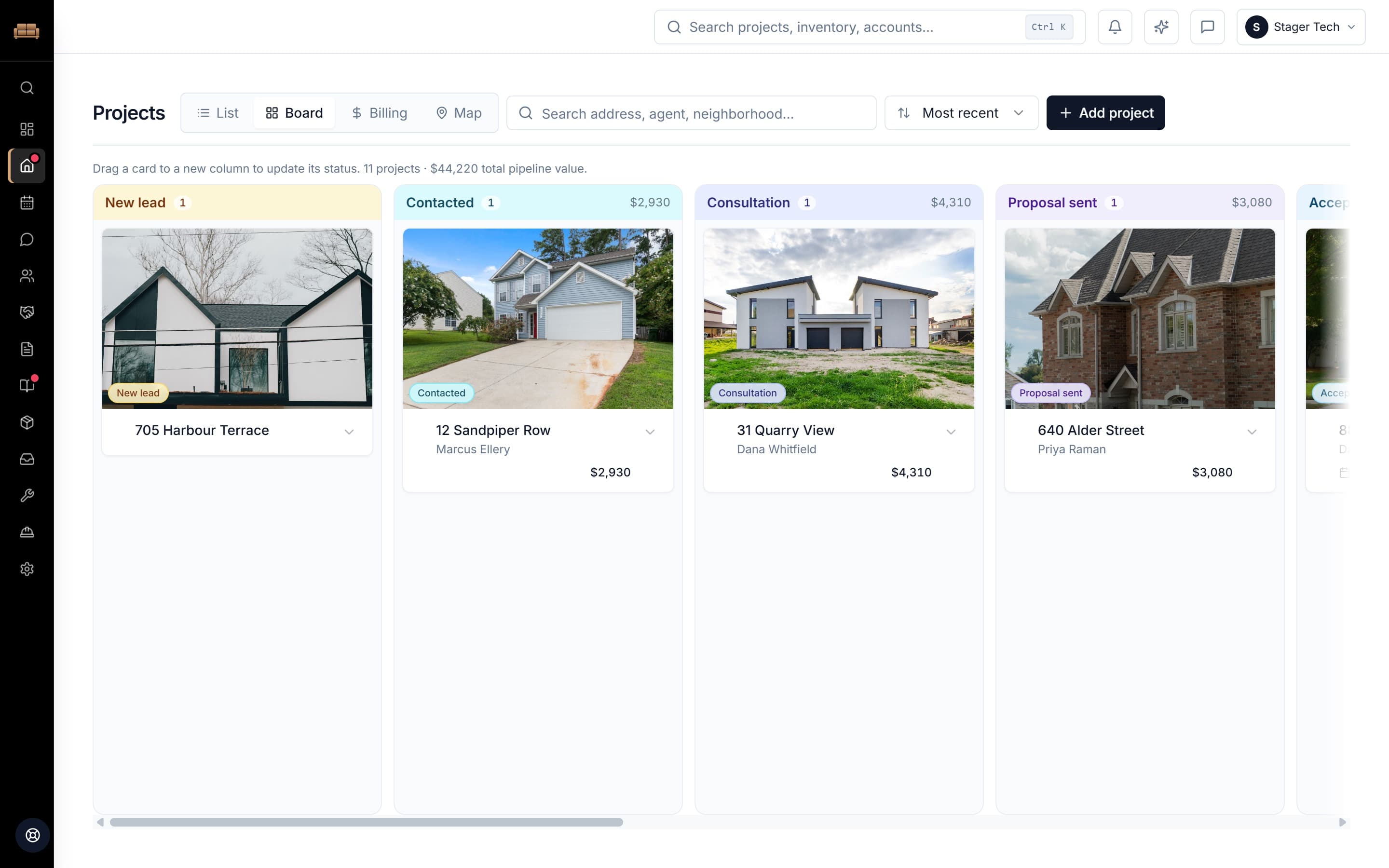
Task: Click the Consultation column header title
Action: coord(749,203)
